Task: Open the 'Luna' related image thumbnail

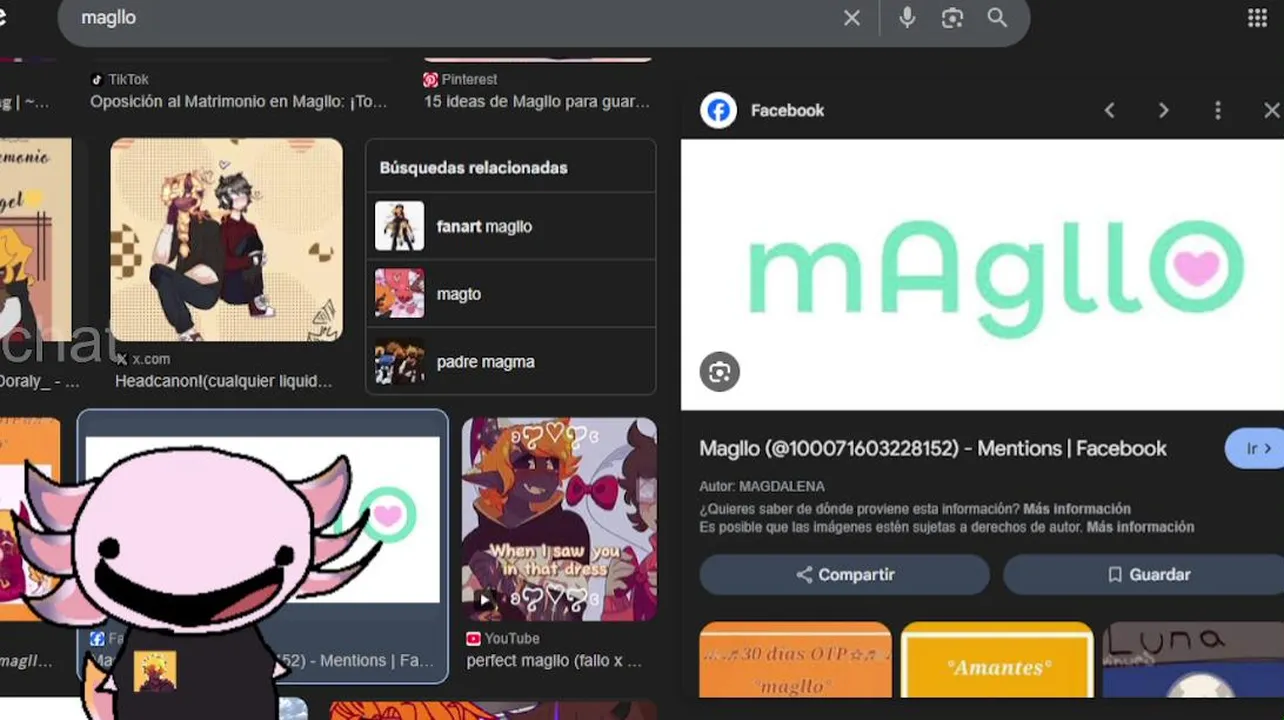Action: [x=1193, y=659]
